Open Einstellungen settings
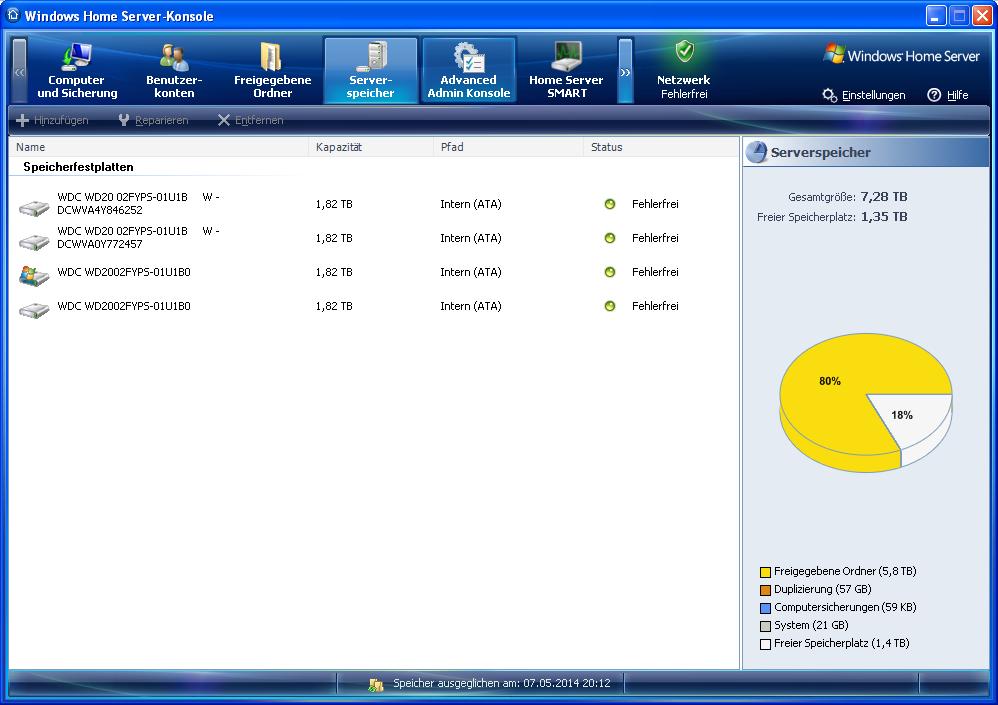The width and height of the screenshot is (998, 705). 864,95
